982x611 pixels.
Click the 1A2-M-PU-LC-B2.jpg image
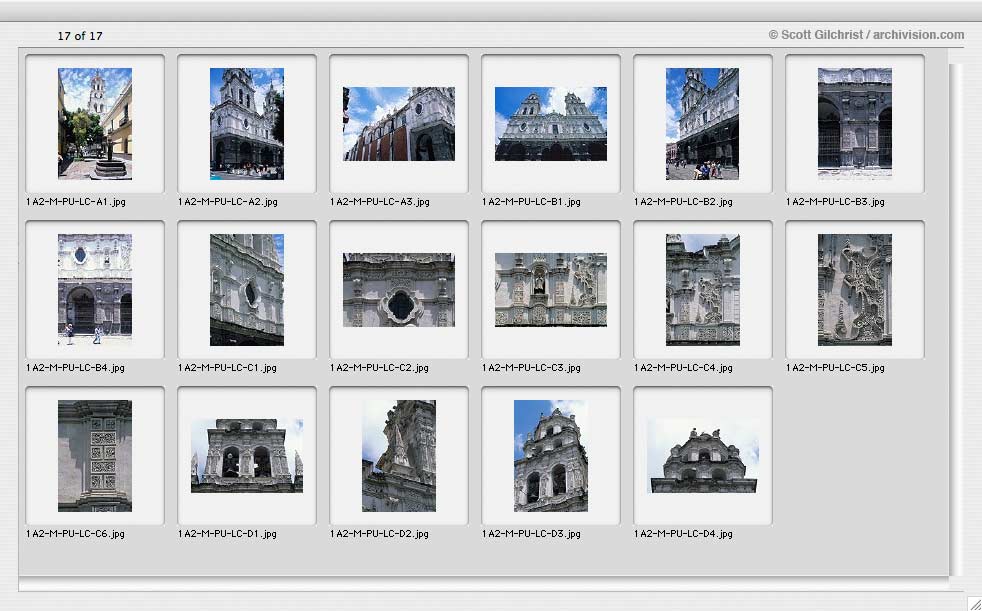702,124
